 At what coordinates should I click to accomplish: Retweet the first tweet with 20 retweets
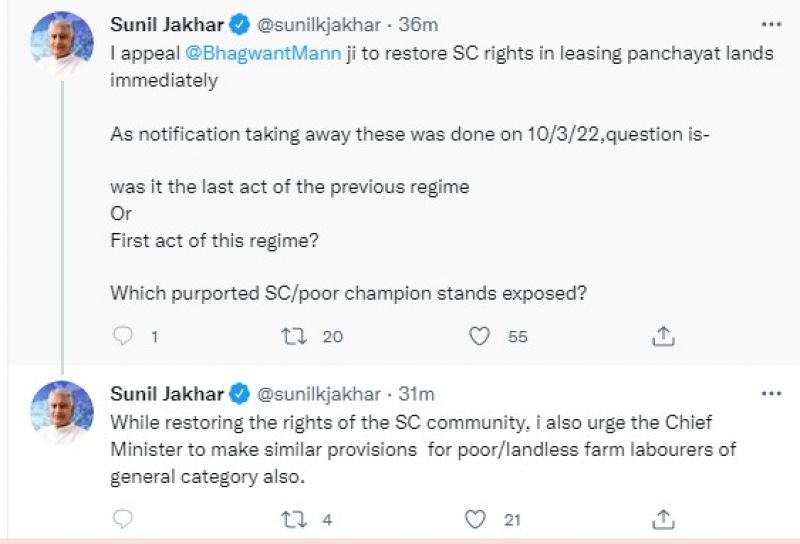(x=295, y=337)
